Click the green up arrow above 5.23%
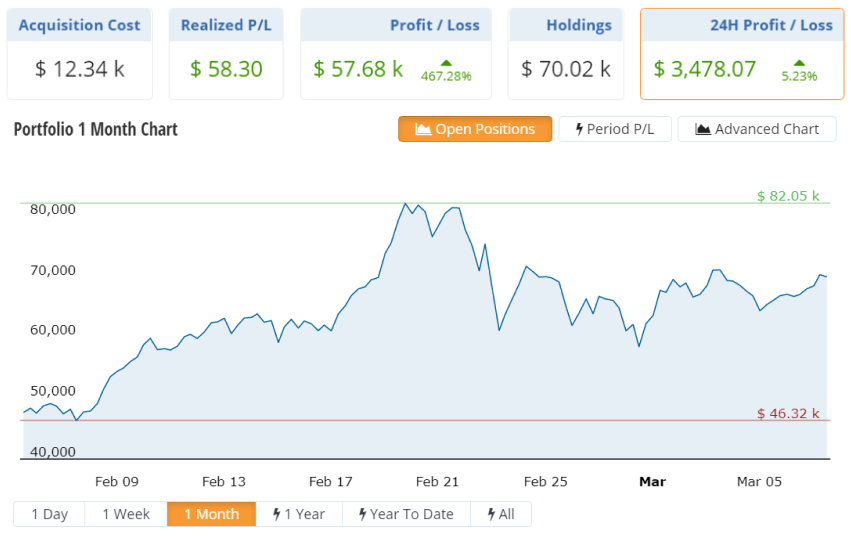Image resolution: width=851 pixels, height=537 pixels. [x=799, y=62]
